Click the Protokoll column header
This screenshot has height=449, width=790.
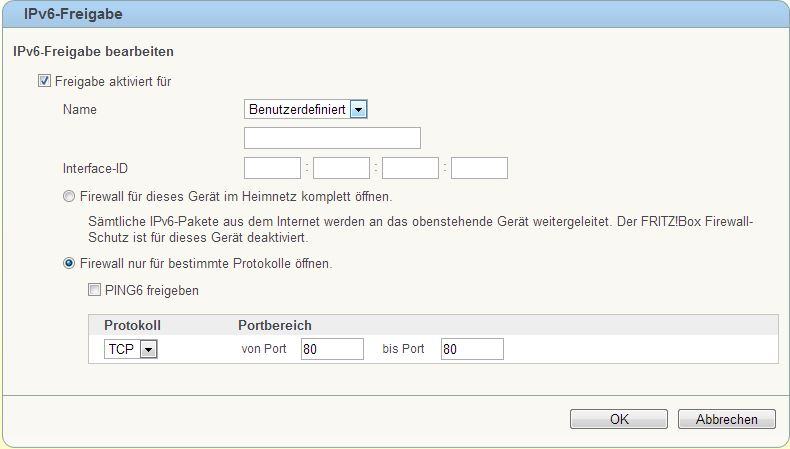(x=133, y=325)
